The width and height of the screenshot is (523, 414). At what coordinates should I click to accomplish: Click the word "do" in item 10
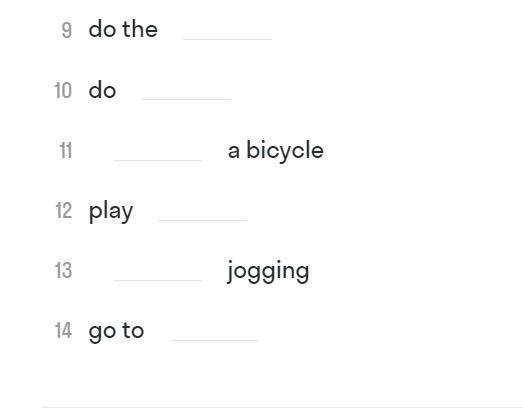pyautogui.click(x=102, y=90)
